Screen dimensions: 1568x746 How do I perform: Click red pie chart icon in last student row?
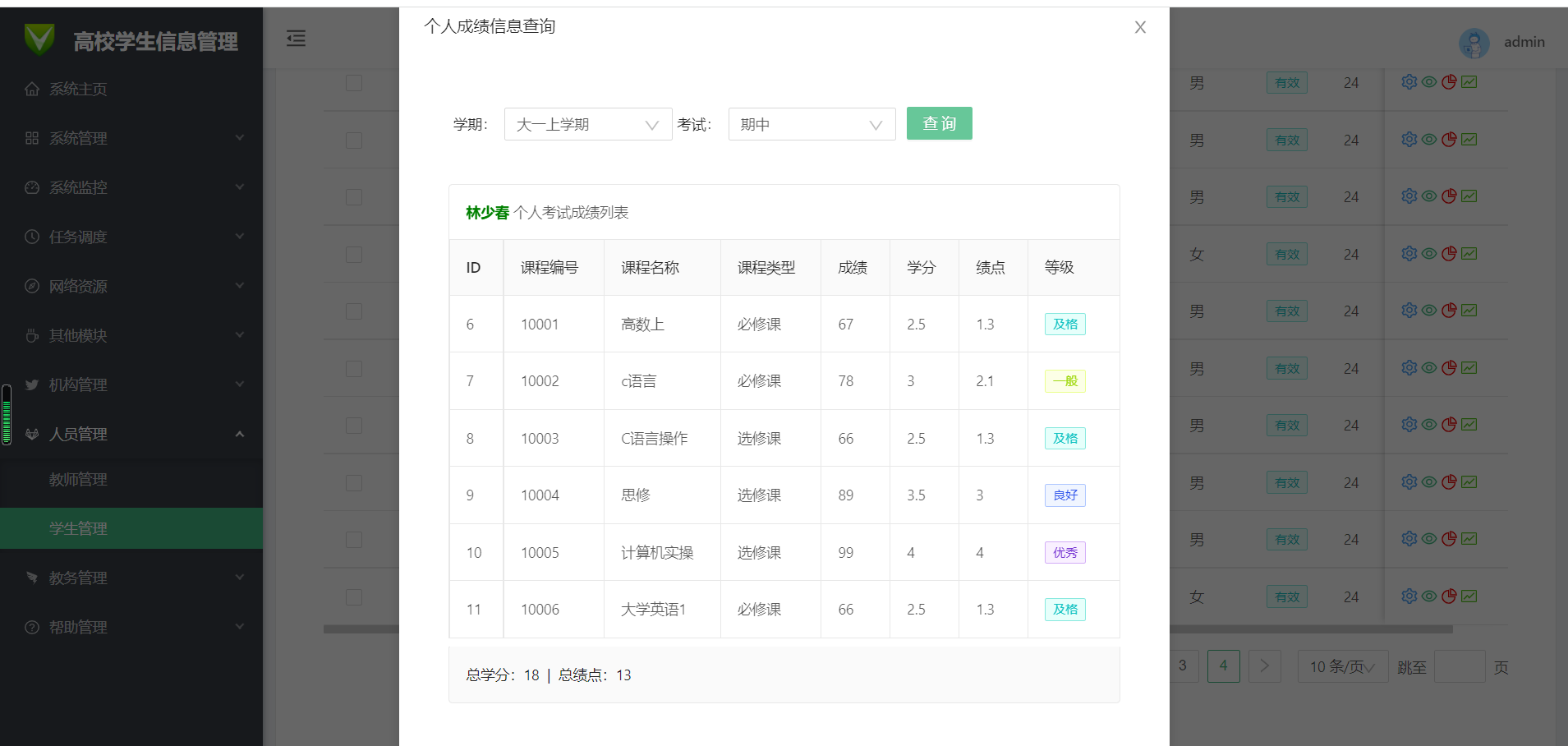tap(1449, 596)
